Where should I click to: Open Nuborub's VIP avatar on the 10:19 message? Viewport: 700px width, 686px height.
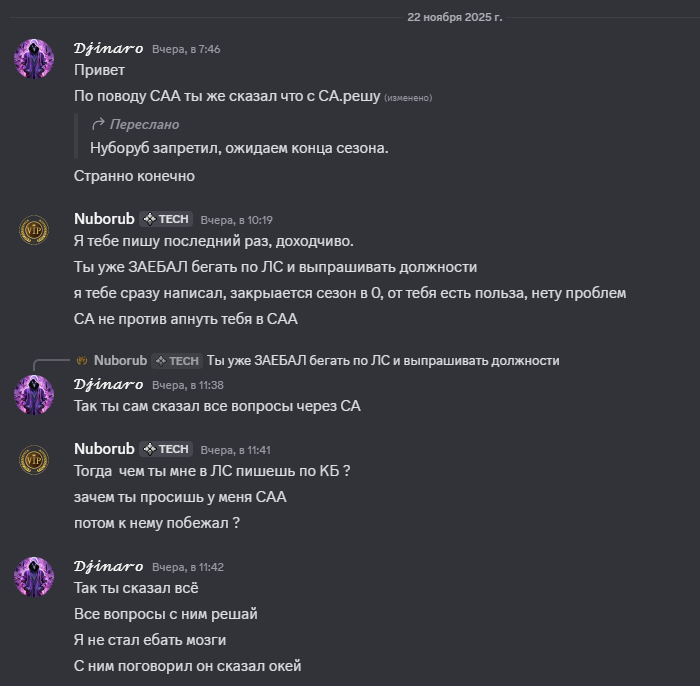point(34,230)
